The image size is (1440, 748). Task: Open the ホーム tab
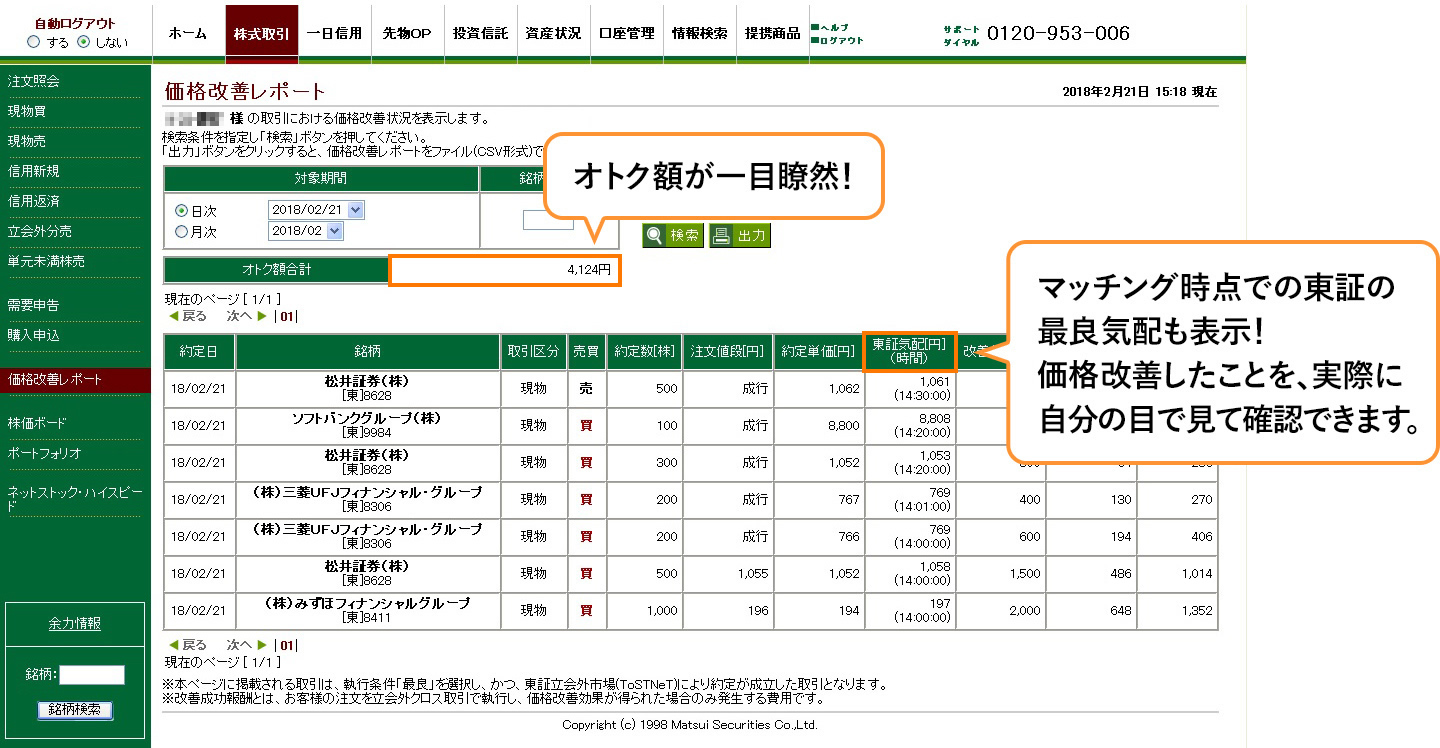click(188, 33)
